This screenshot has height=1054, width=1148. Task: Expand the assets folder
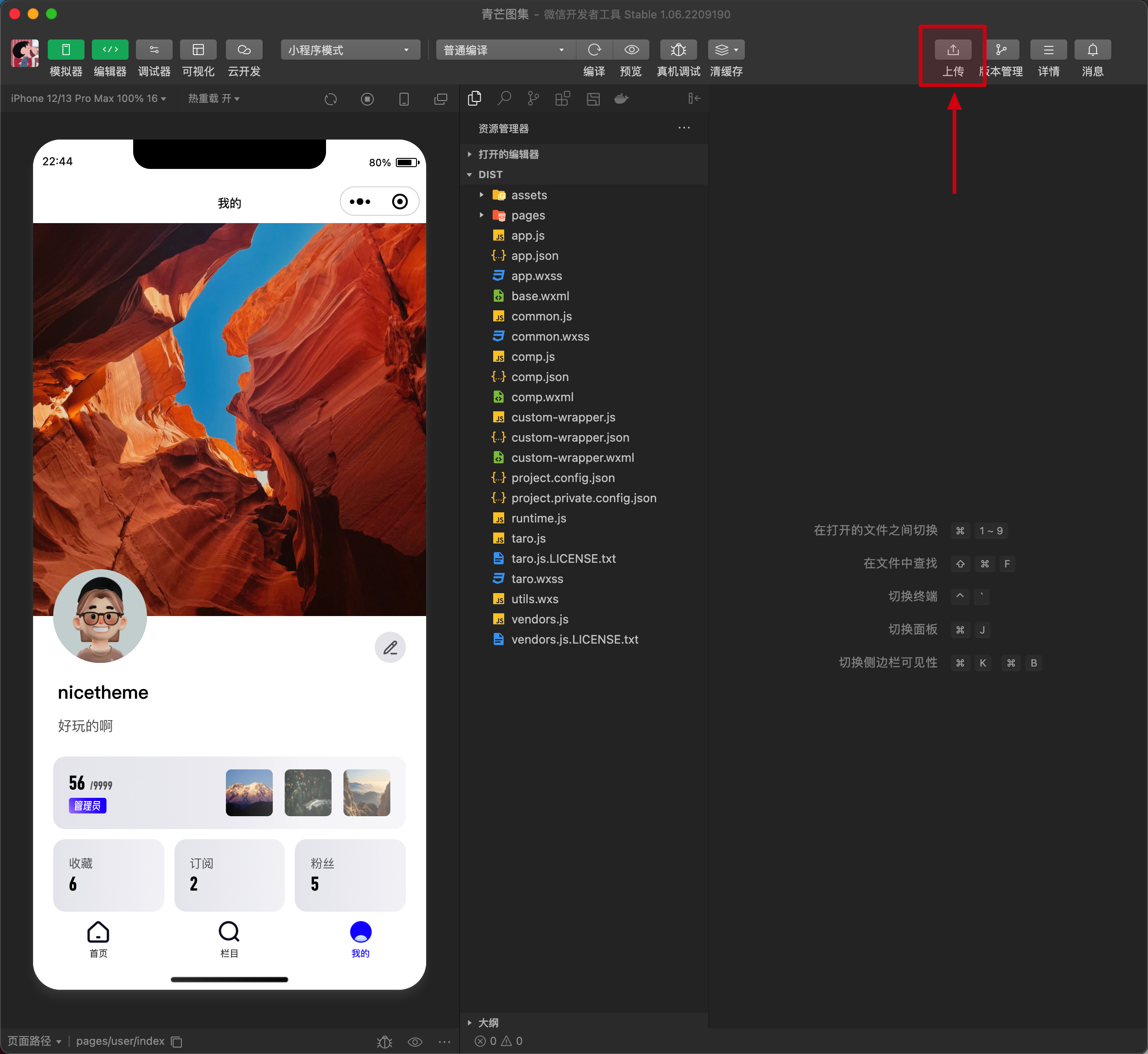(x=584, y=195)
